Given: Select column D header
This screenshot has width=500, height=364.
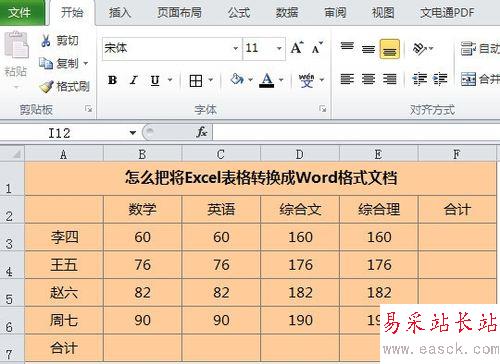Looking at the screenshot, I should pos(300,154).
